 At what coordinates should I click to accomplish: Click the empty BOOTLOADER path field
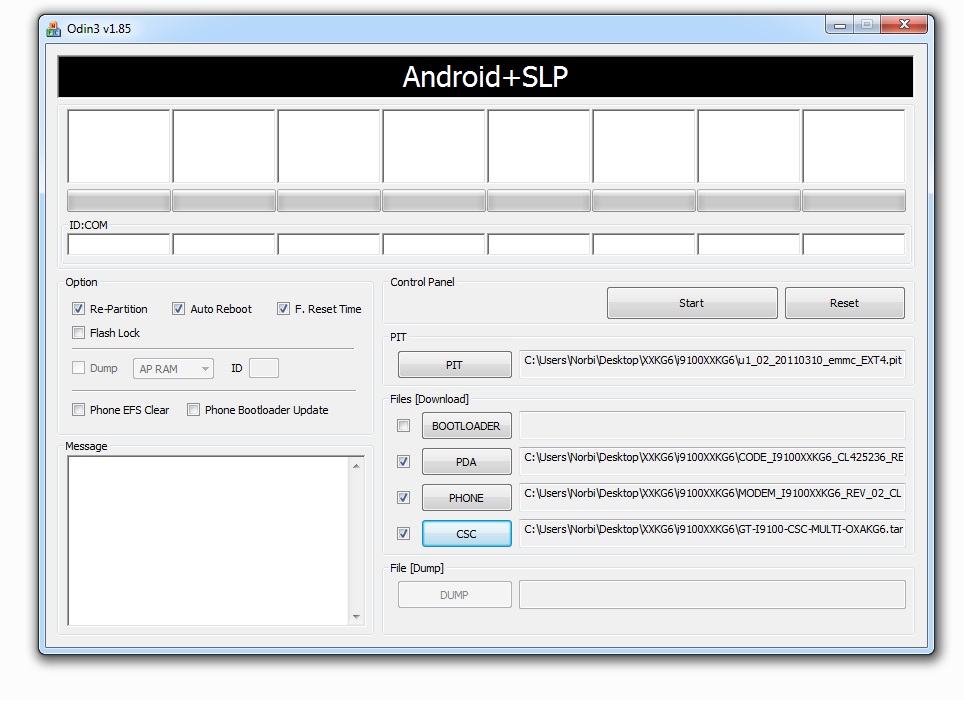pos(712,425)
